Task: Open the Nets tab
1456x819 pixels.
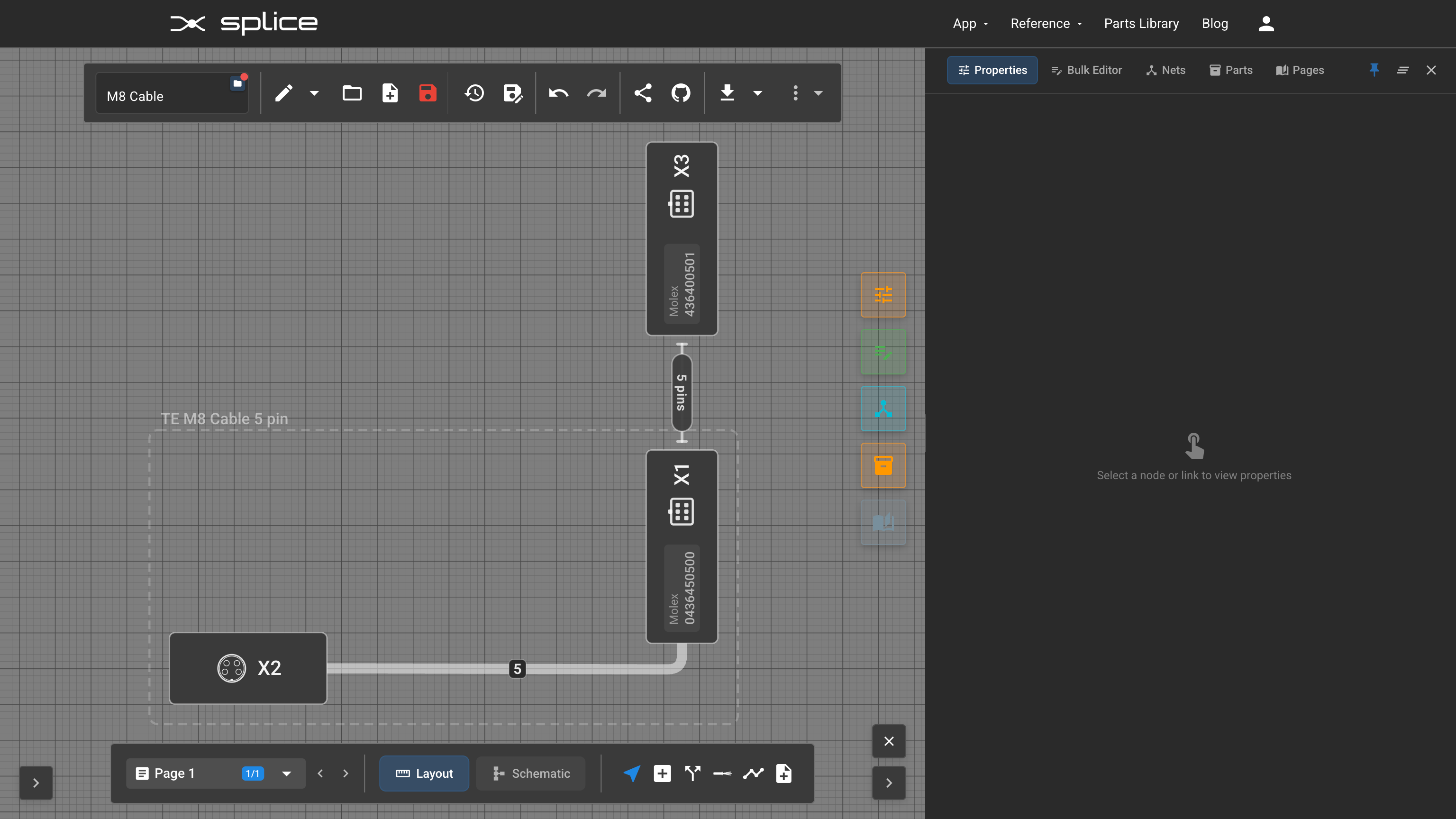Action: [1165, 70]
